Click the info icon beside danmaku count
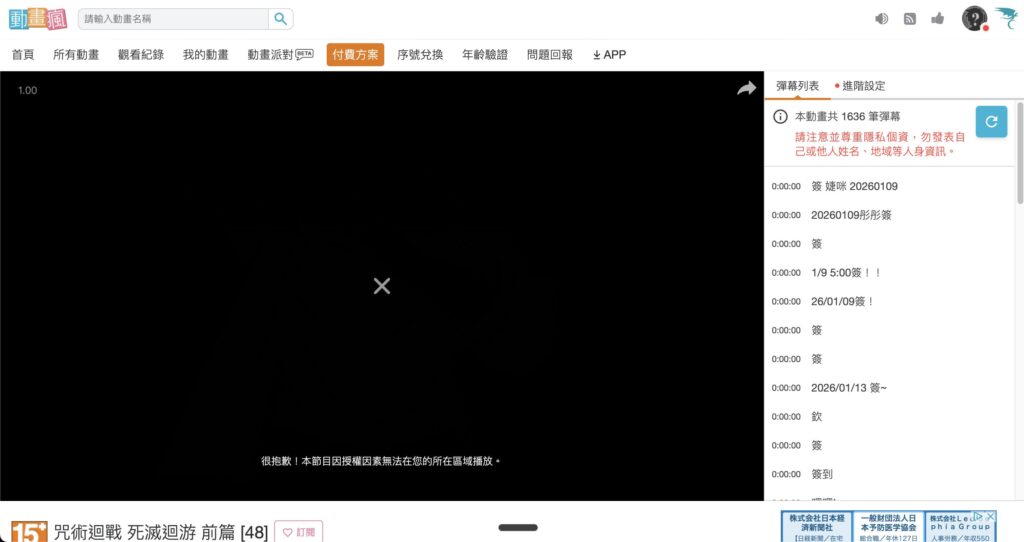Image resolution: width=1024 pixels, height=542 pixels. click(781, 117)
